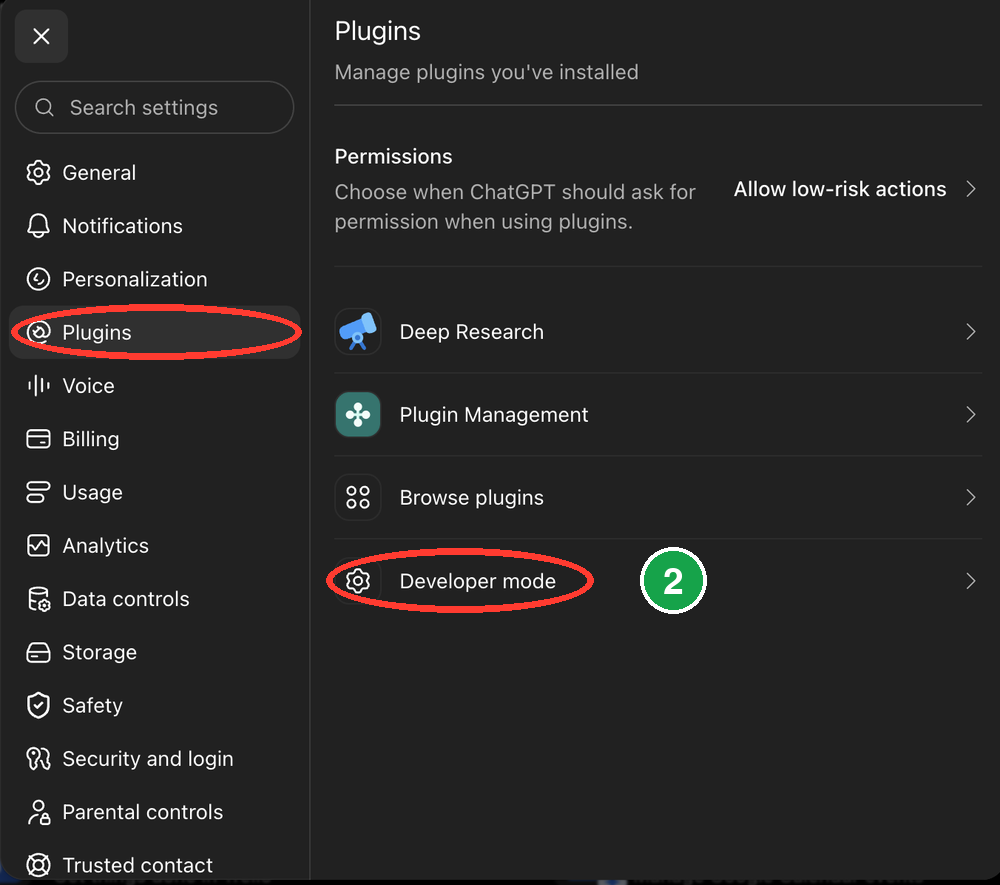Click 'Manage plugins you've installed' subtitle

pyautogui.click(x=487, y=72)
